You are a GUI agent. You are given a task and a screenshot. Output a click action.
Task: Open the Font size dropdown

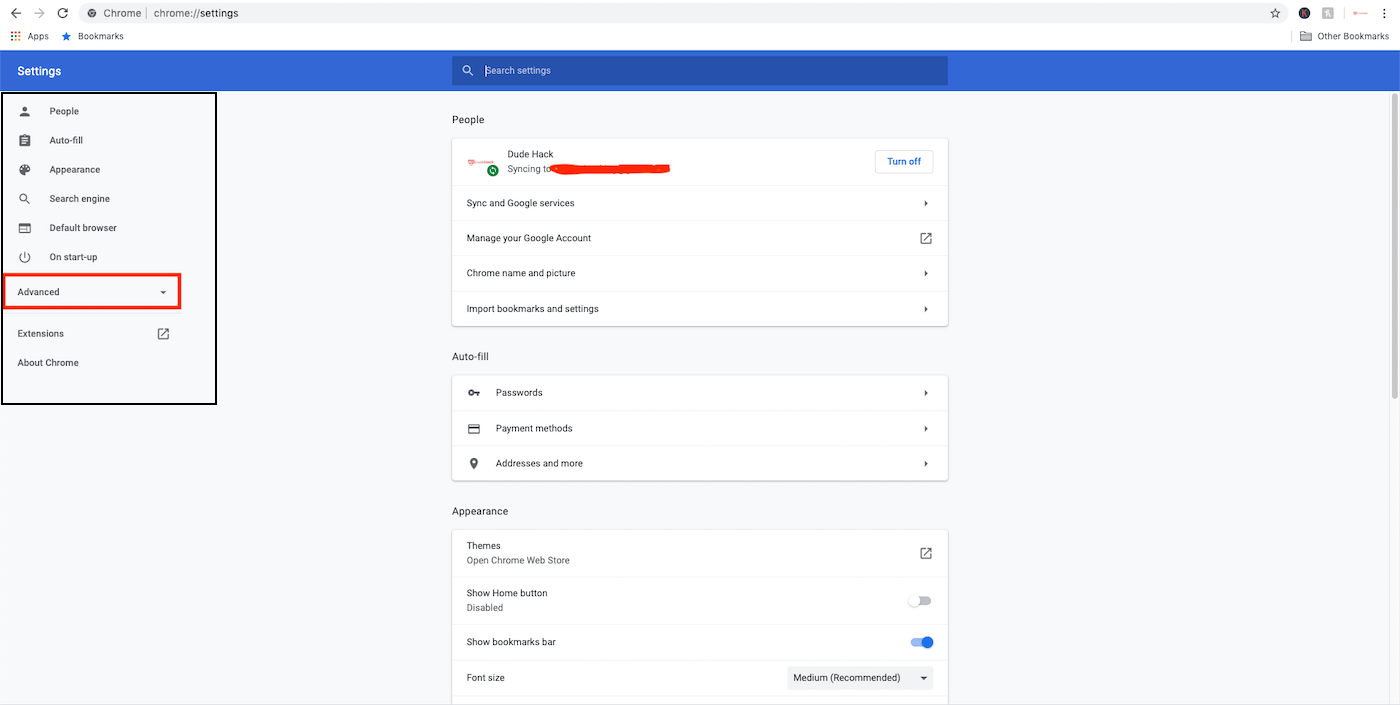pos(860,678)
